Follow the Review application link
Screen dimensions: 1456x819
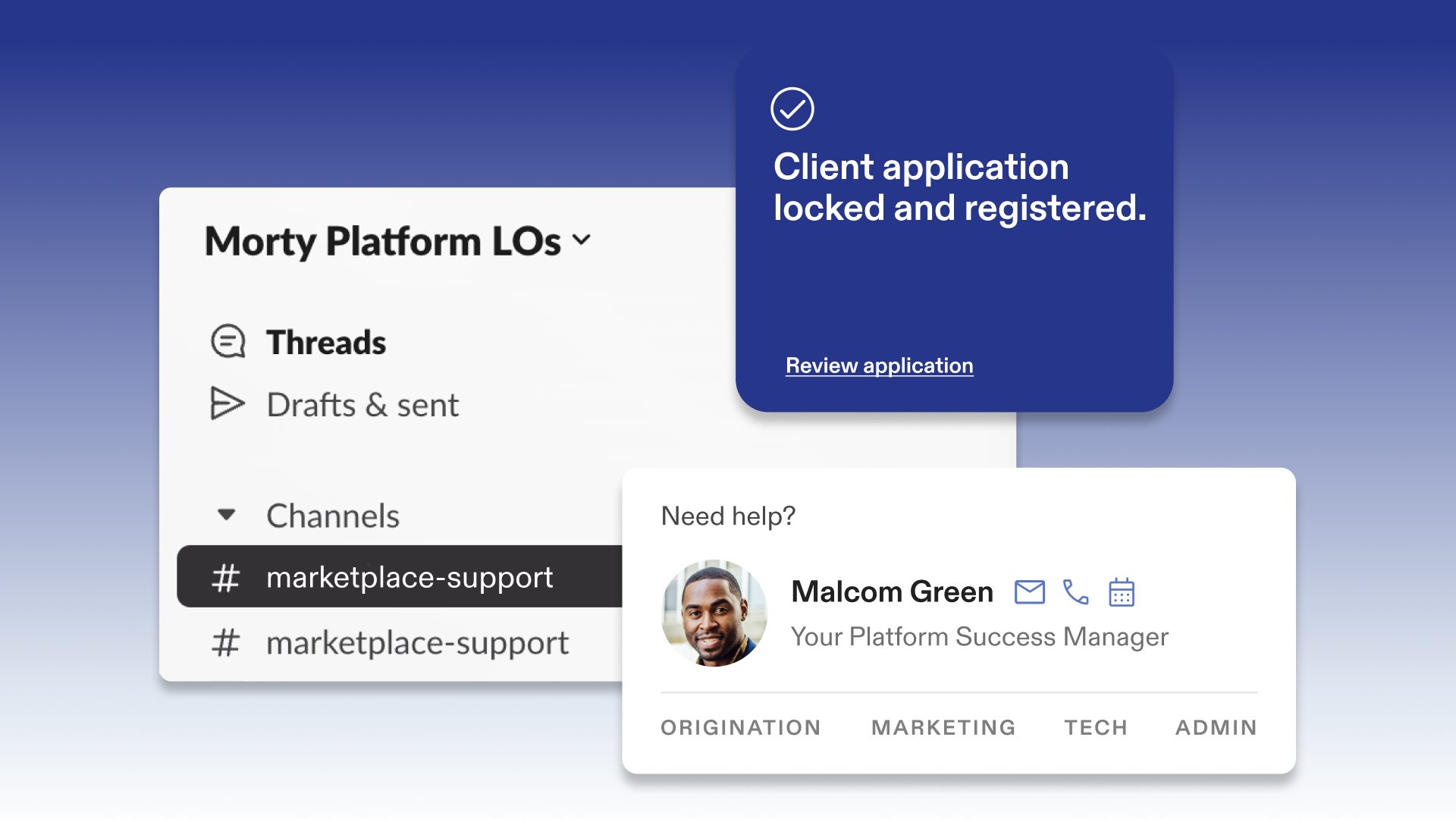tap(879, 366)
